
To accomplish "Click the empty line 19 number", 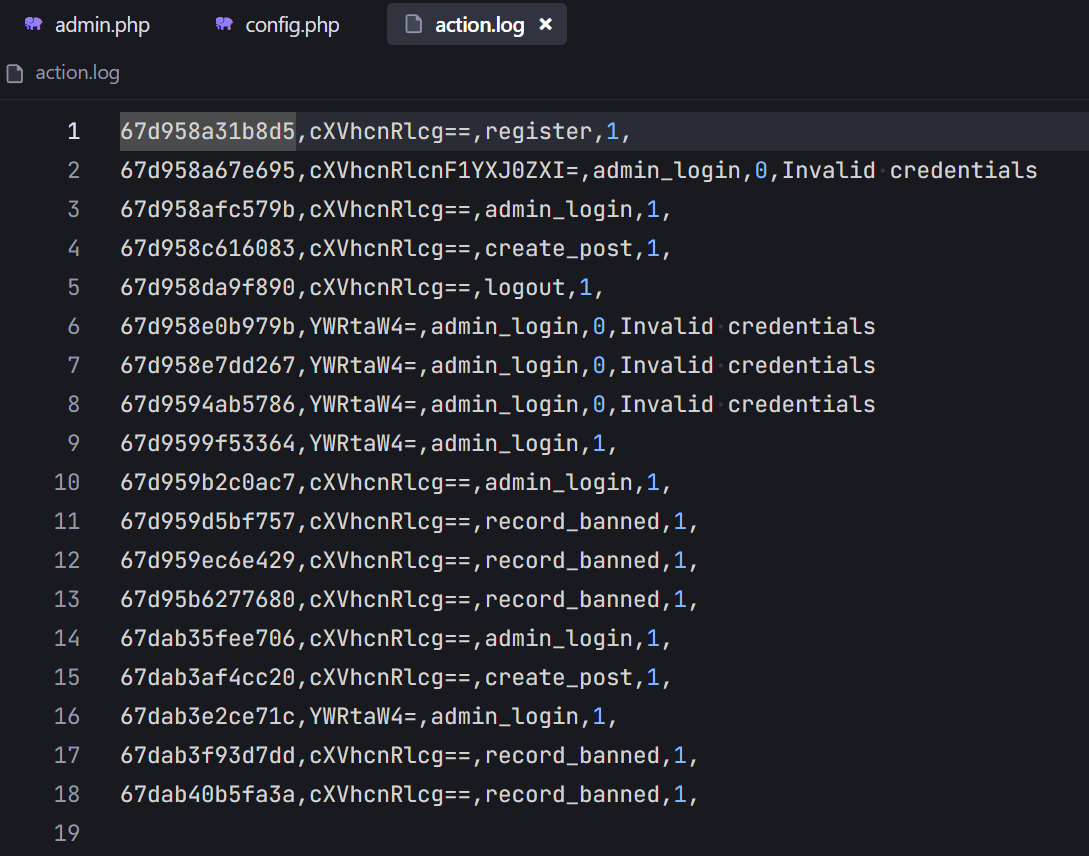I will coord(67,833).
